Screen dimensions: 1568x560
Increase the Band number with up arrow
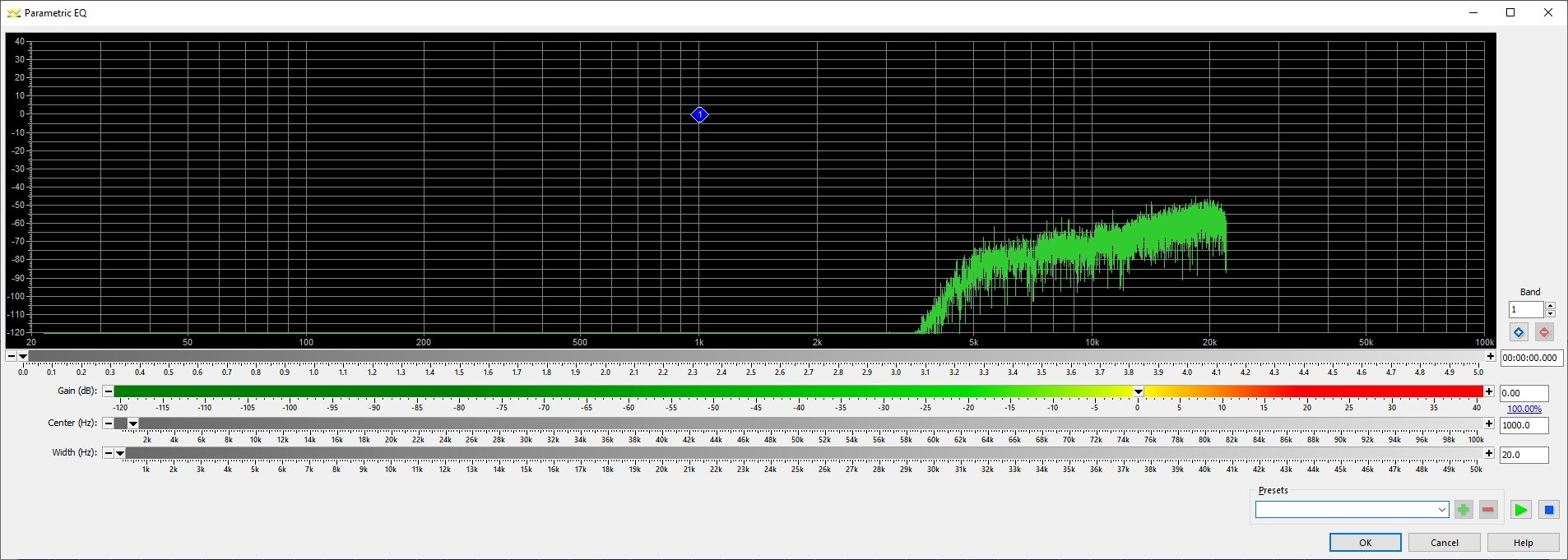[x=1550, y=306]
